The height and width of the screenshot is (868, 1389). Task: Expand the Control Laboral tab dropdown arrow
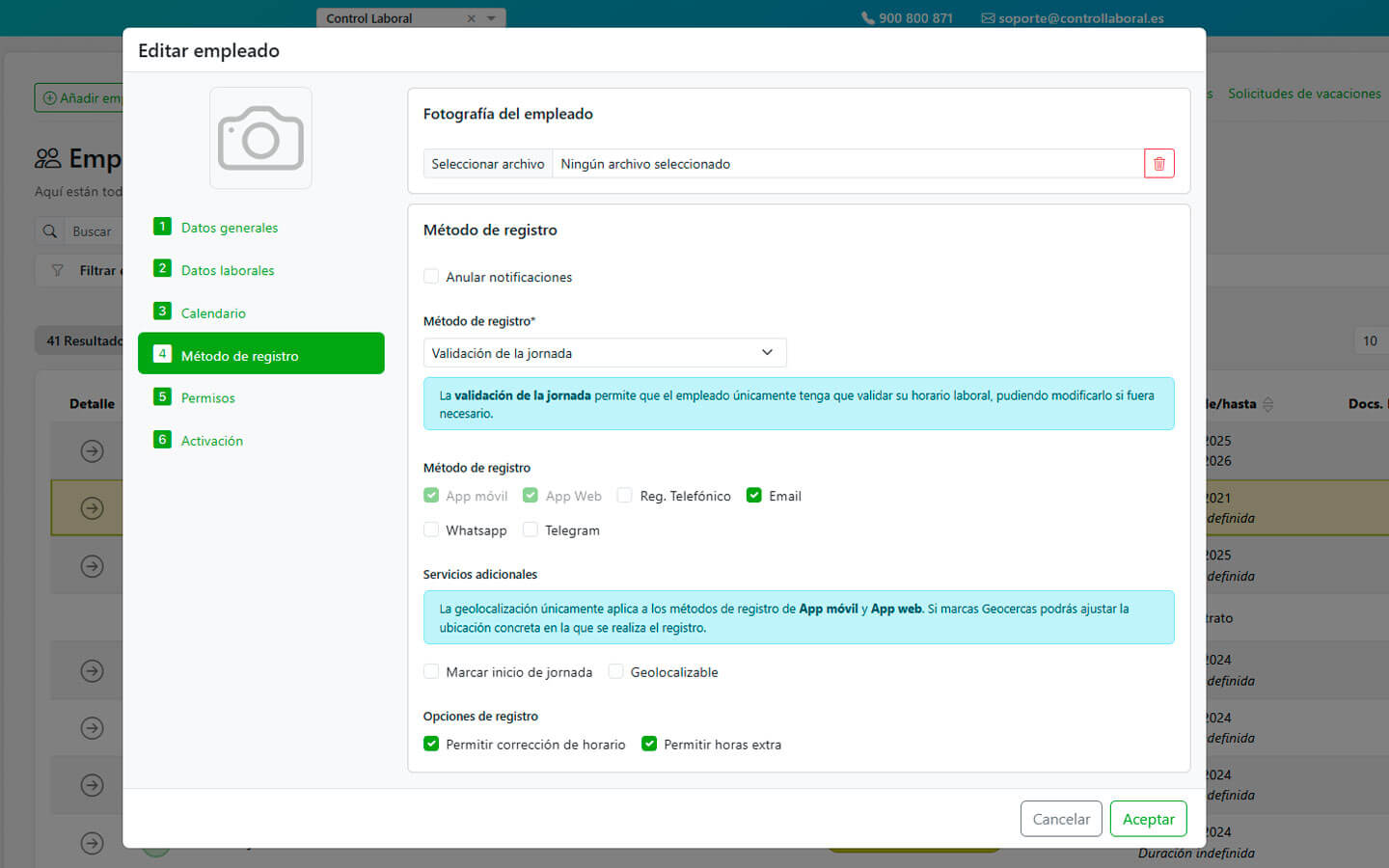(491, 18)
